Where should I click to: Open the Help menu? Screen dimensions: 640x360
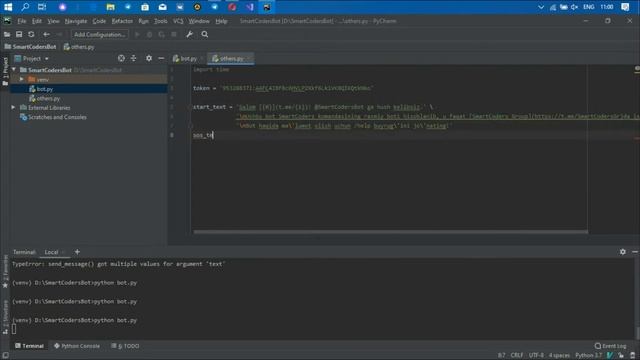point(221,21)
